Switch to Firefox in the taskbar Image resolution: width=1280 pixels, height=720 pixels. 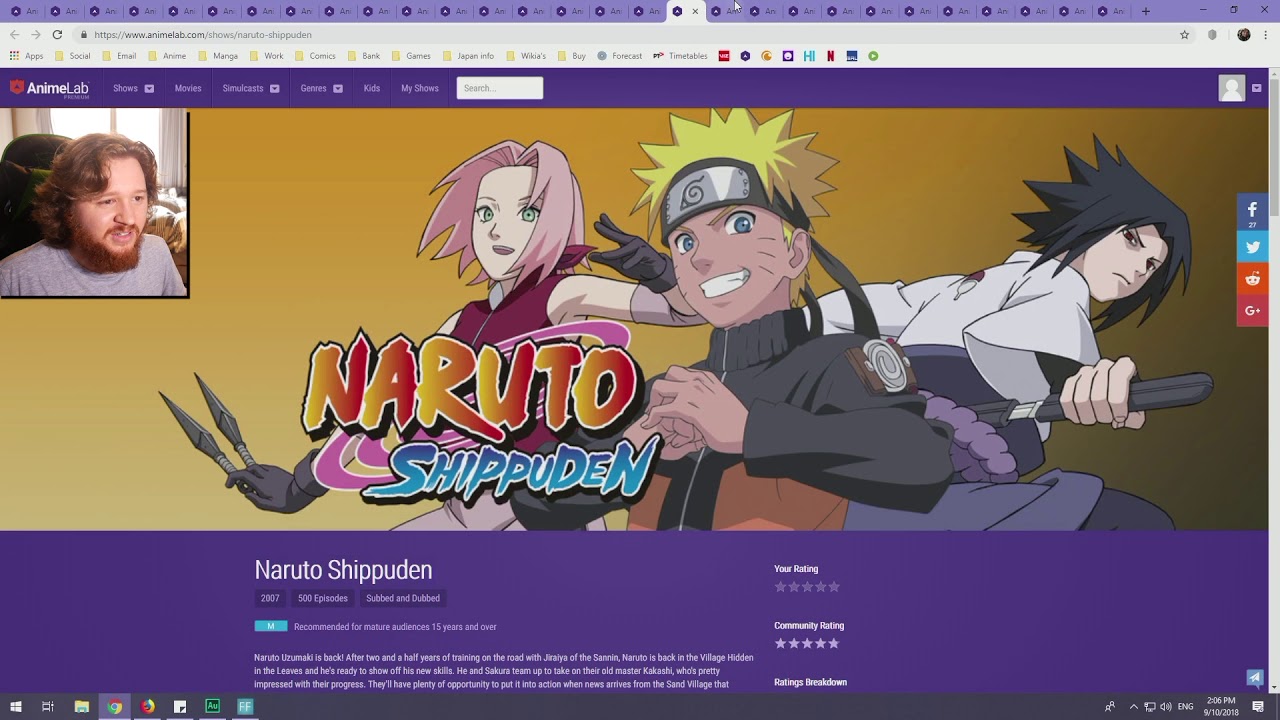pyautogui.click(x=148, y=706)
